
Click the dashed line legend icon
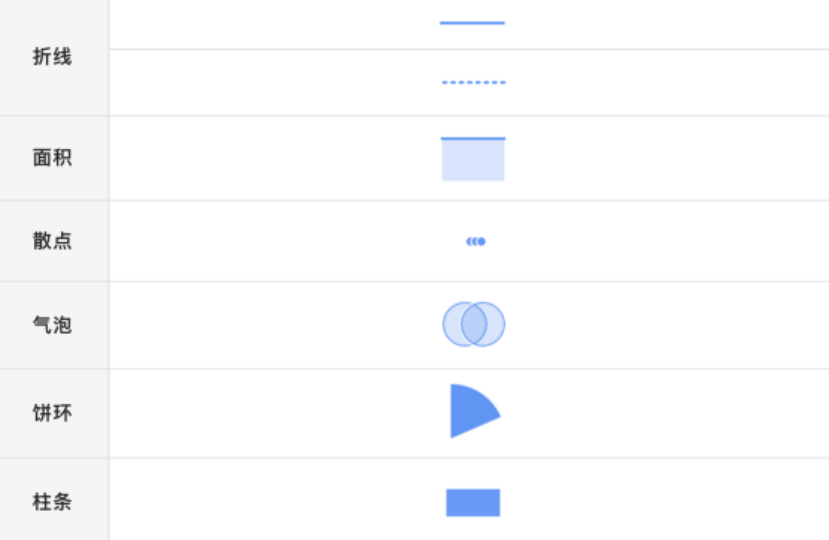pyautogui.click(x=473, y=82)
